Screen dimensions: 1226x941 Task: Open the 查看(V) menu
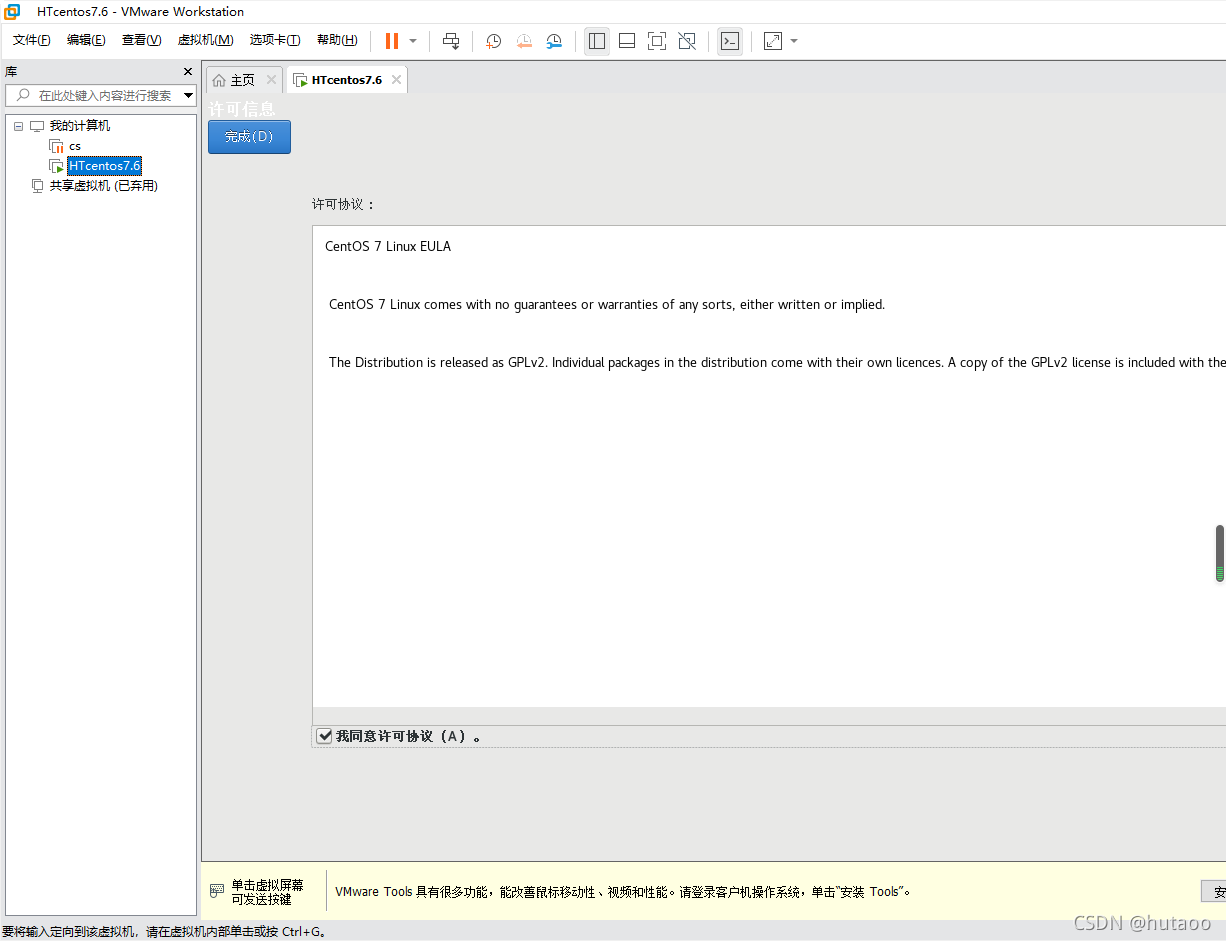tap(141, 40)
